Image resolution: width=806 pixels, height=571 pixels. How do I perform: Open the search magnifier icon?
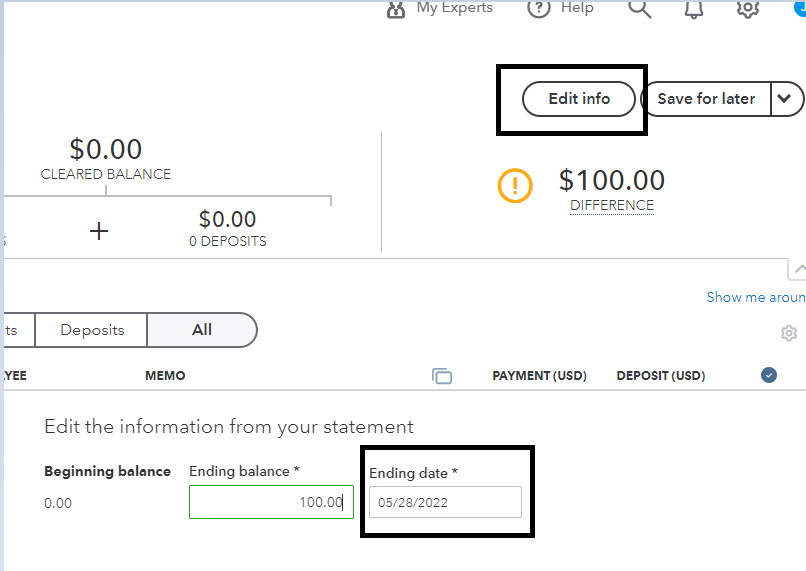[639, 8]
